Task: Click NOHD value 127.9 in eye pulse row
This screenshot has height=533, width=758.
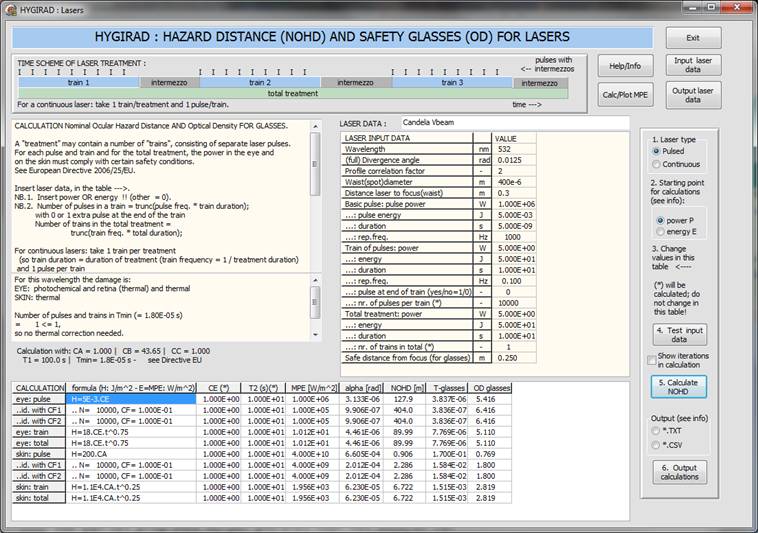Action: tap(405, 399)
